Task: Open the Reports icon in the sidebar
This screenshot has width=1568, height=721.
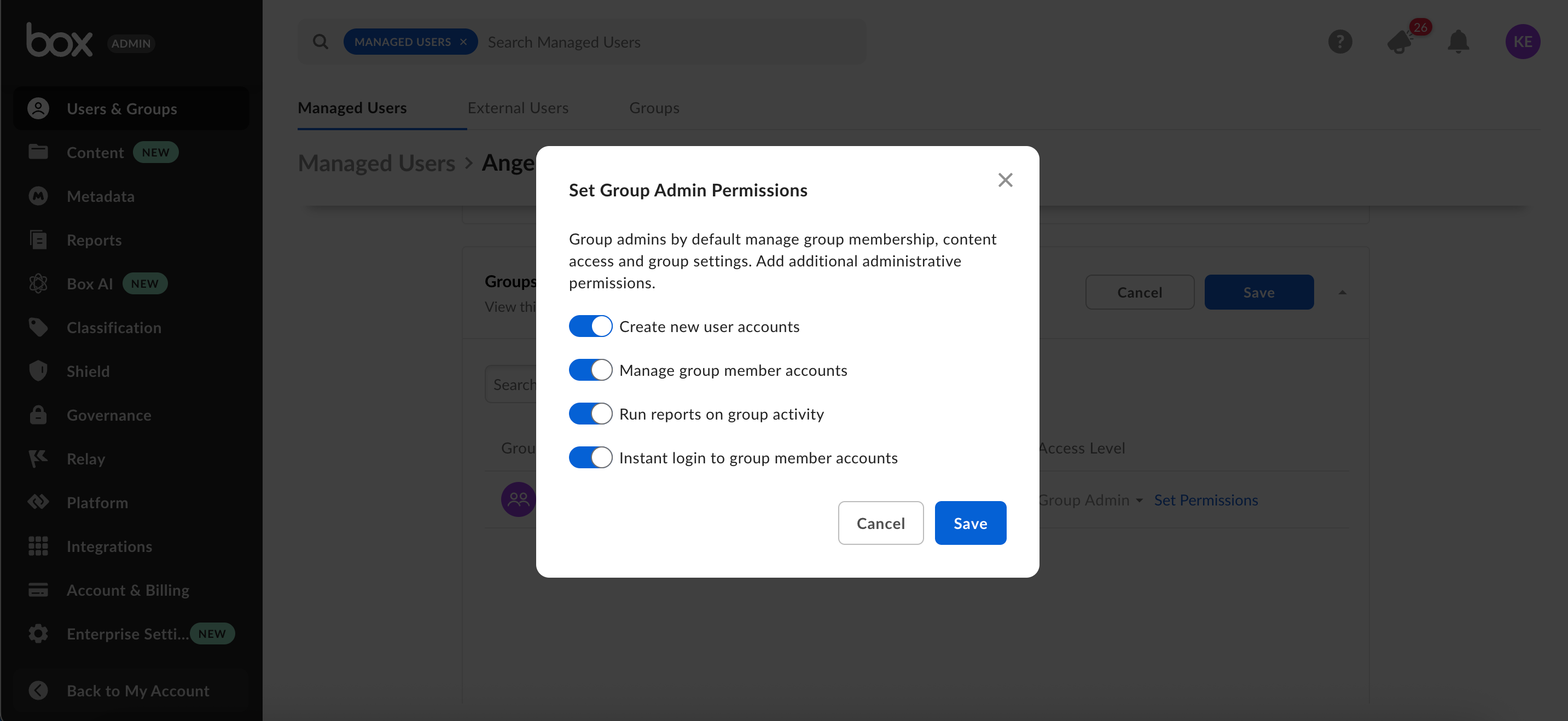Action: coord(38,240)
